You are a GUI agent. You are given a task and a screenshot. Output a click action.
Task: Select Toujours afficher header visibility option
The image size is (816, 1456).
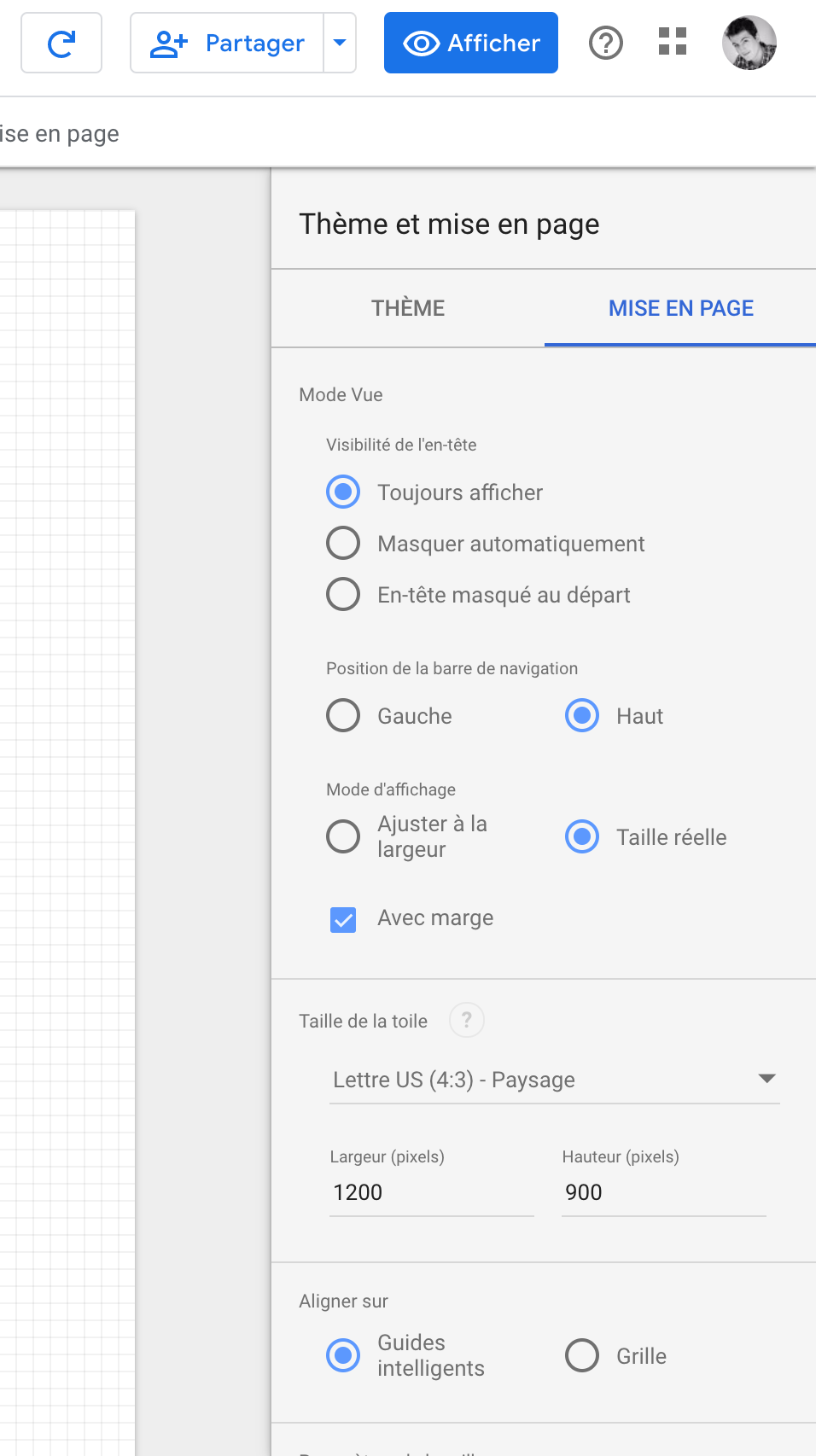pos(343,492)
